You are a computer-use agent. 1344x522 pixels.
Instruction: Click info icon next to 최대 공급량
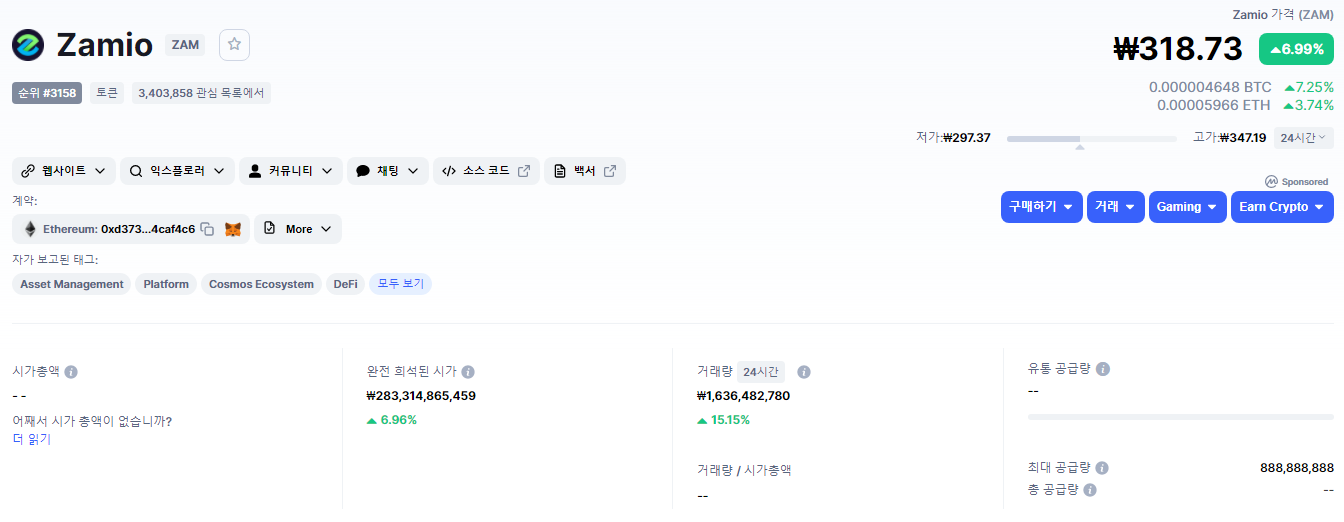[1101, 468]
